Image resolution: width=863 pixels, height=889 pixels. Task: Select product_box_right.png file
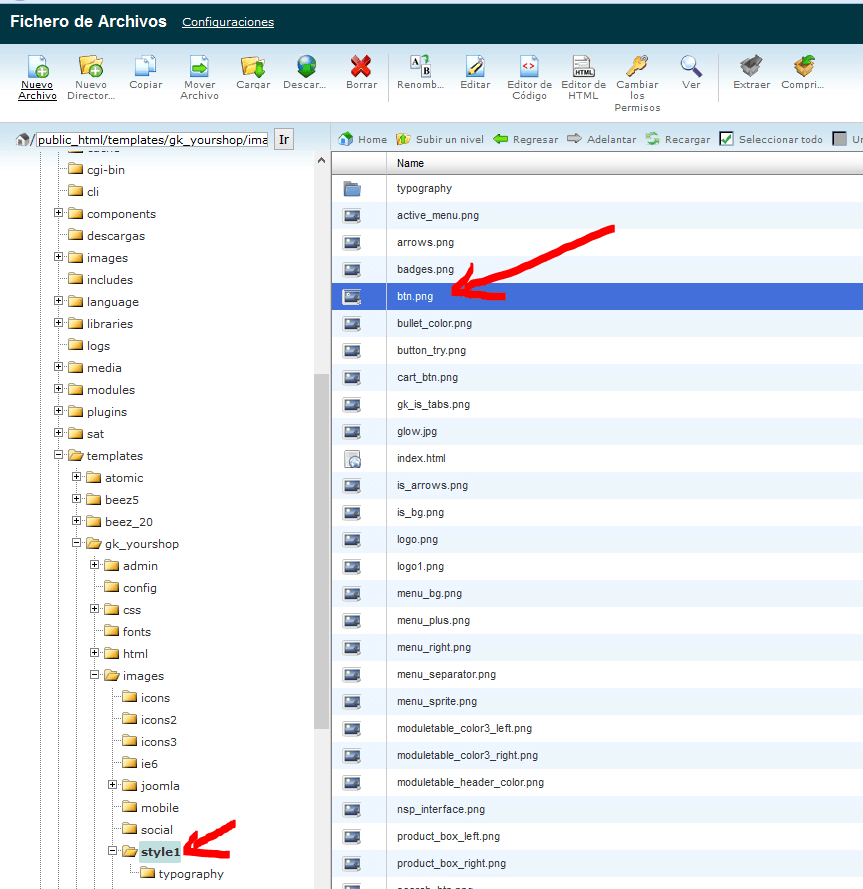coord(451,863)
